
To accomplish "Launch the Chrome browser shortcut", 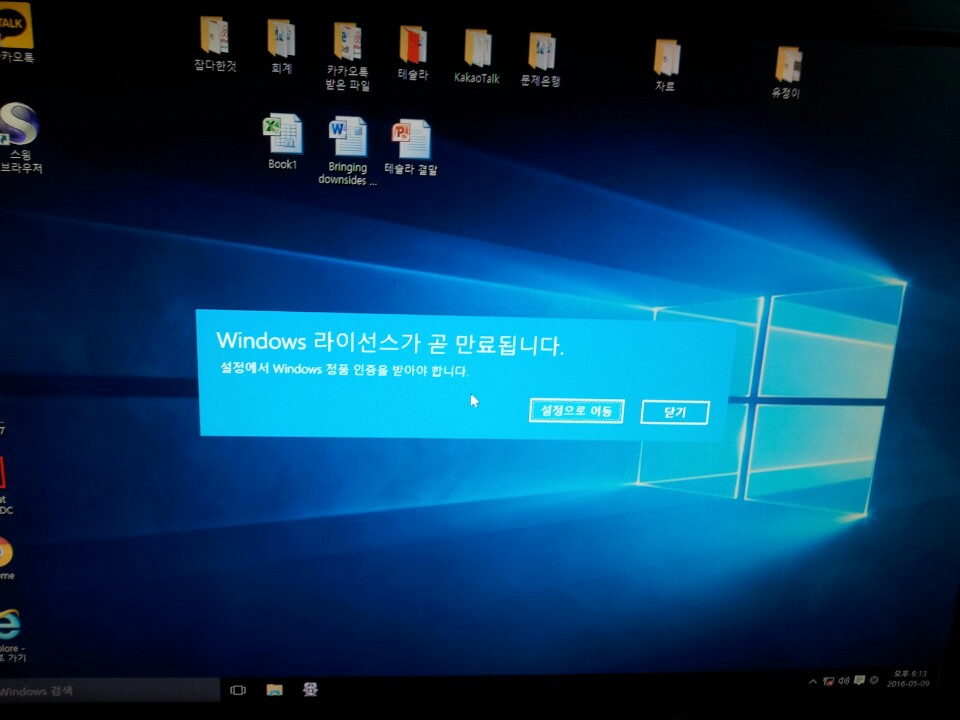I will [6, 558].
